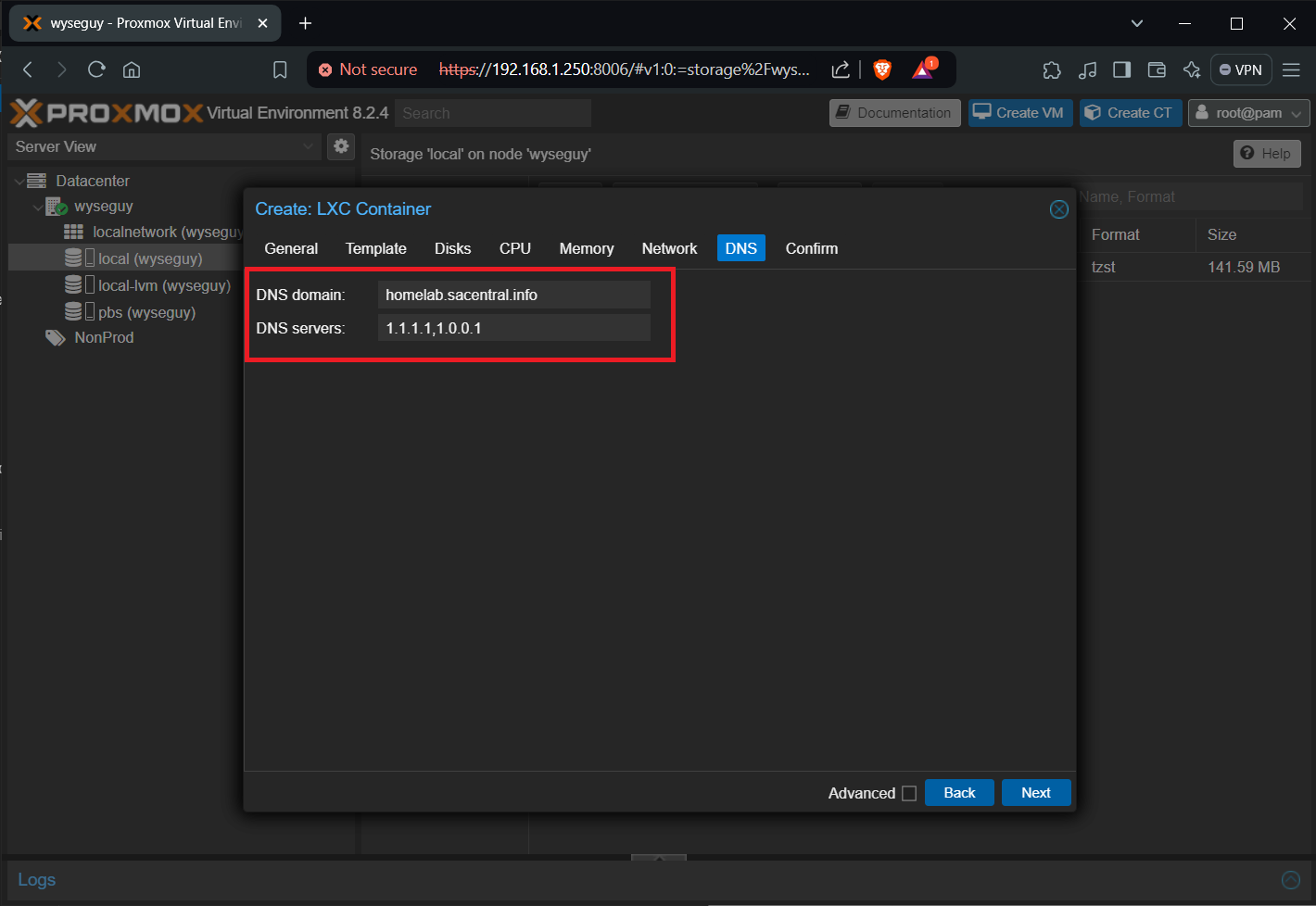The width and height of the screenshot is (1316, 906).
Task: Switch to the General tab
Action: tap(291, 248)
